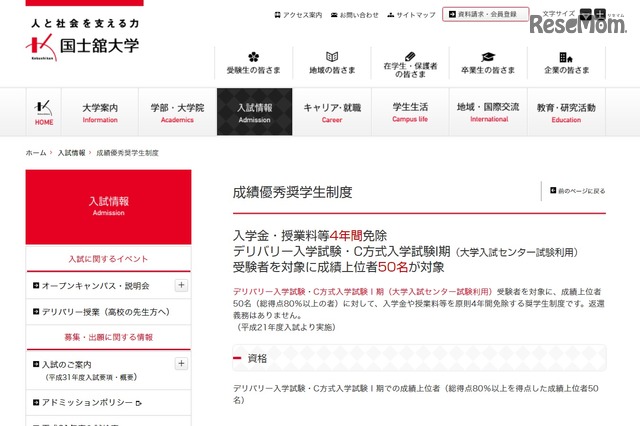Click ホーム in the breadcrumb

pyautogui.click(x=36, y=153)
